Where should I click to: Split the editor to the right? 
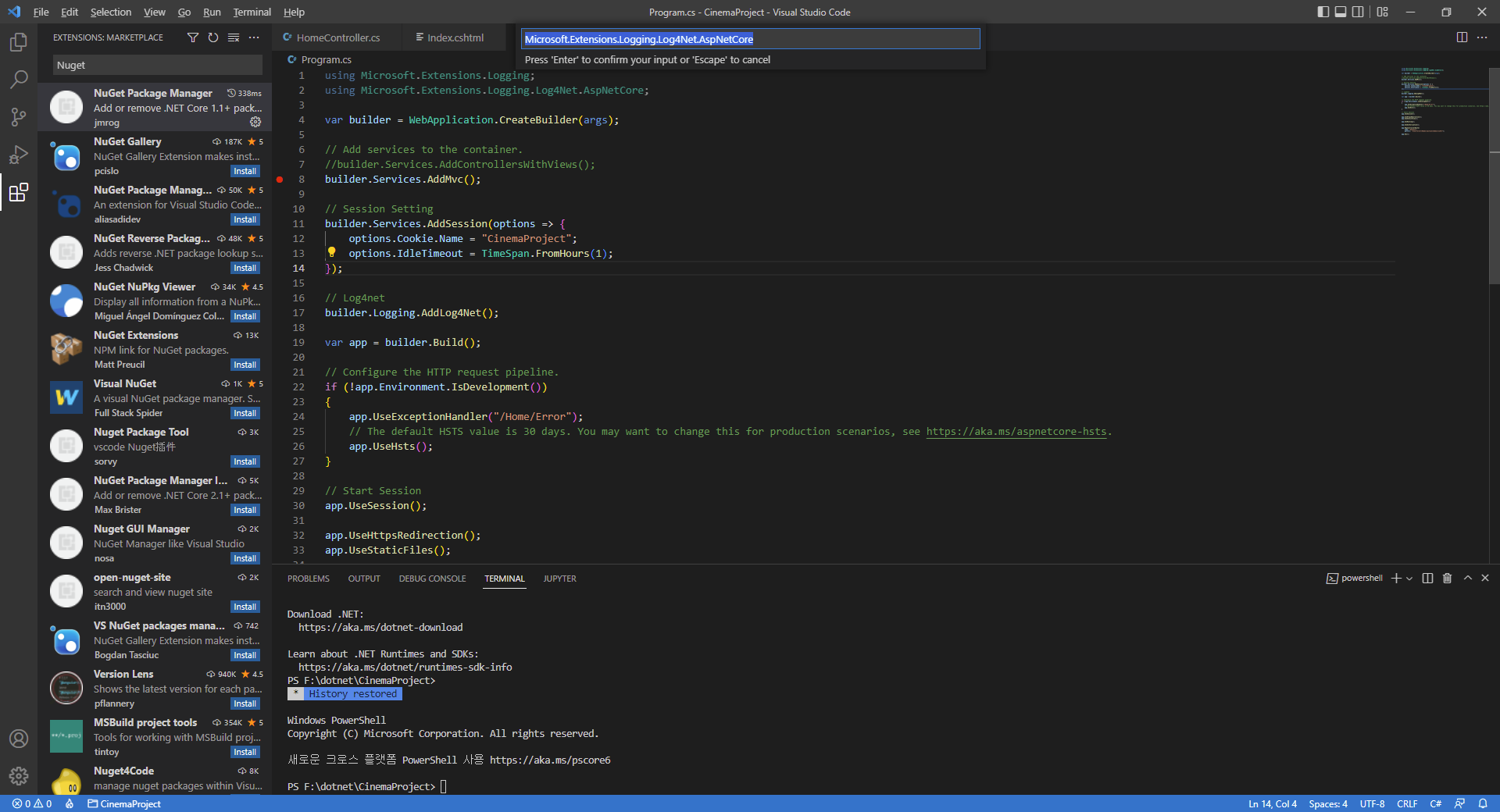(x=1462, y=37)
